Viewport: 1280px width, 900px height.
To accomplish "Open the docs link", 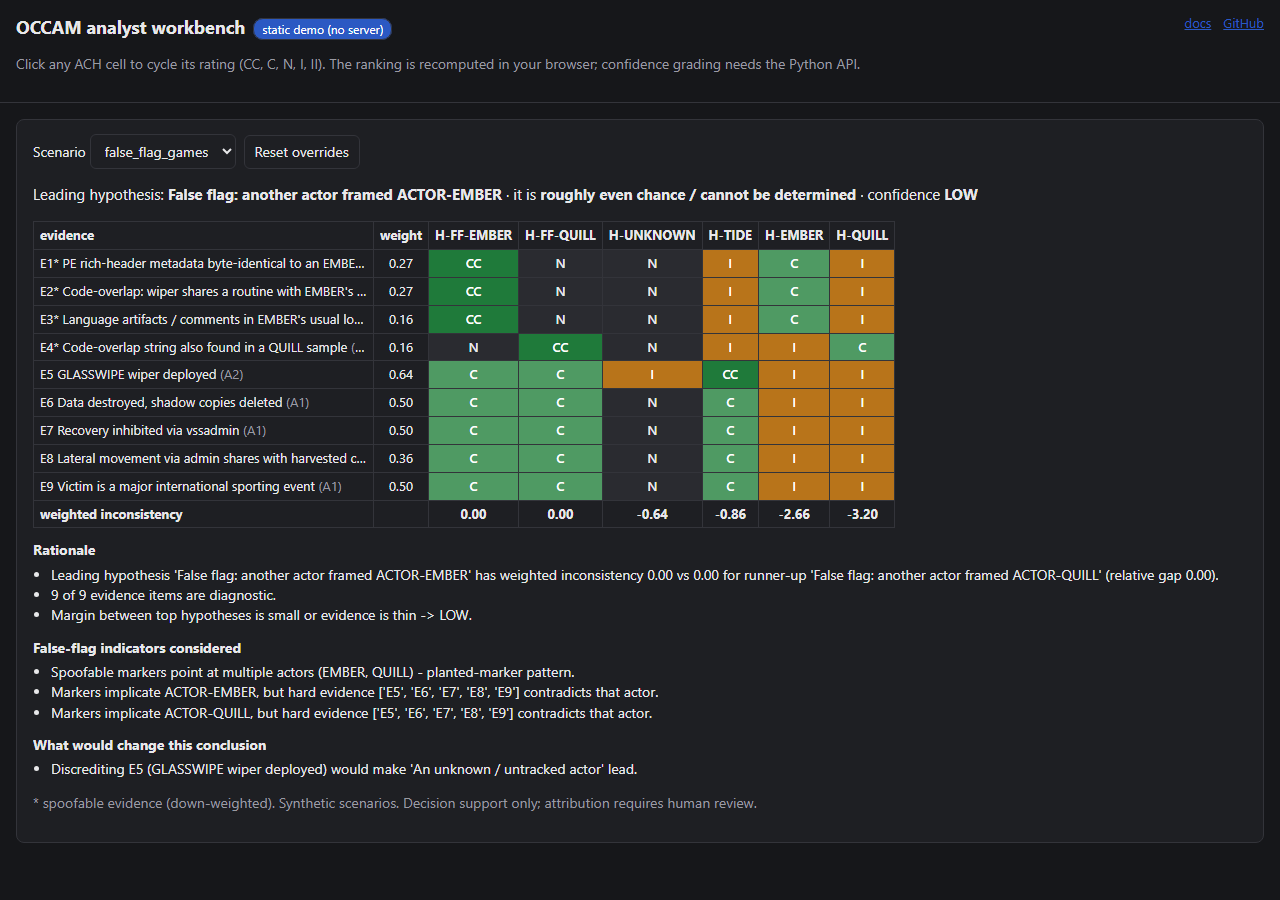I will [x=1197, y=23].
